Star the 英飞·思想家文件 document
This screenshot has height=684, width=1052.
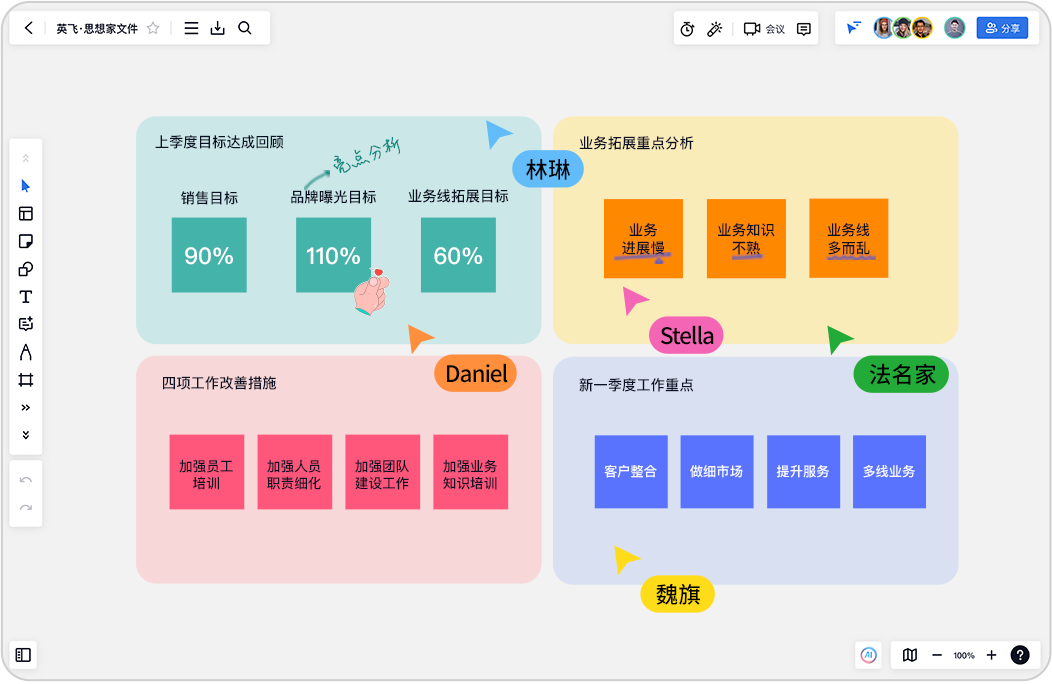click(x=153, y=28)
